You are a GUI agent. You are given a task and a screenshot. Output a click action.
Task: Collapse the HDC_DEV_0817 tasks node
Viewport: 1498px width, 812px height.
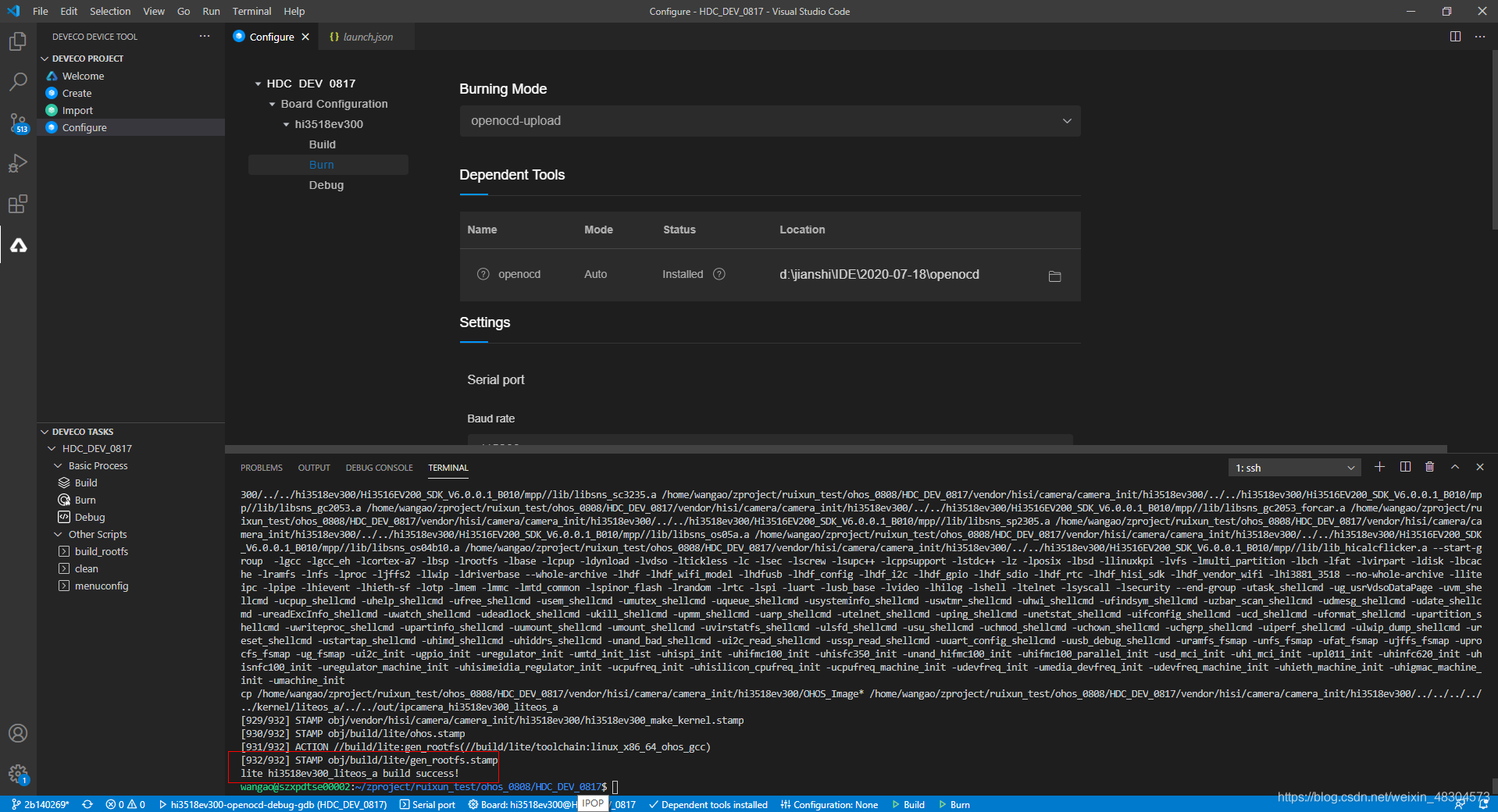point(52,448)
